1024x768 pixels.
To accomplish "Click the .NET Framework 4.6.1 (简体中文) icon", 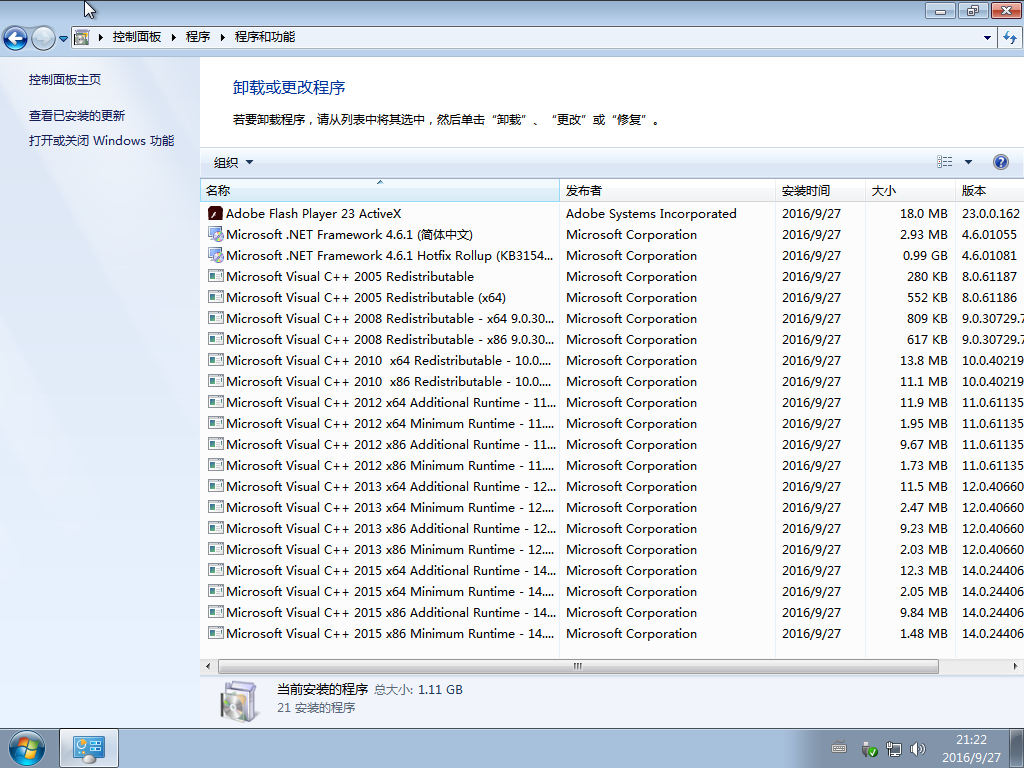I will [x=216, y=234].
